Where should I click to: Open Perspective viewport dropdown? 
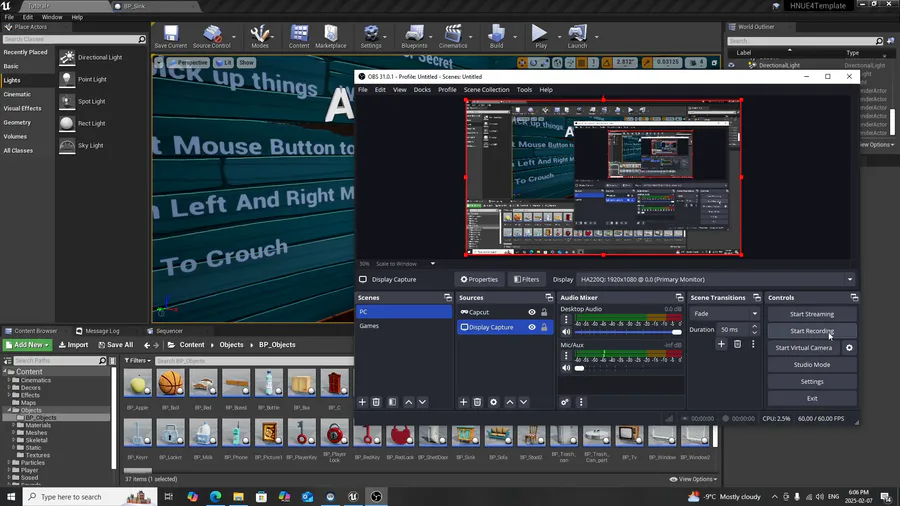pyautogui.click(x=189, y=62)
